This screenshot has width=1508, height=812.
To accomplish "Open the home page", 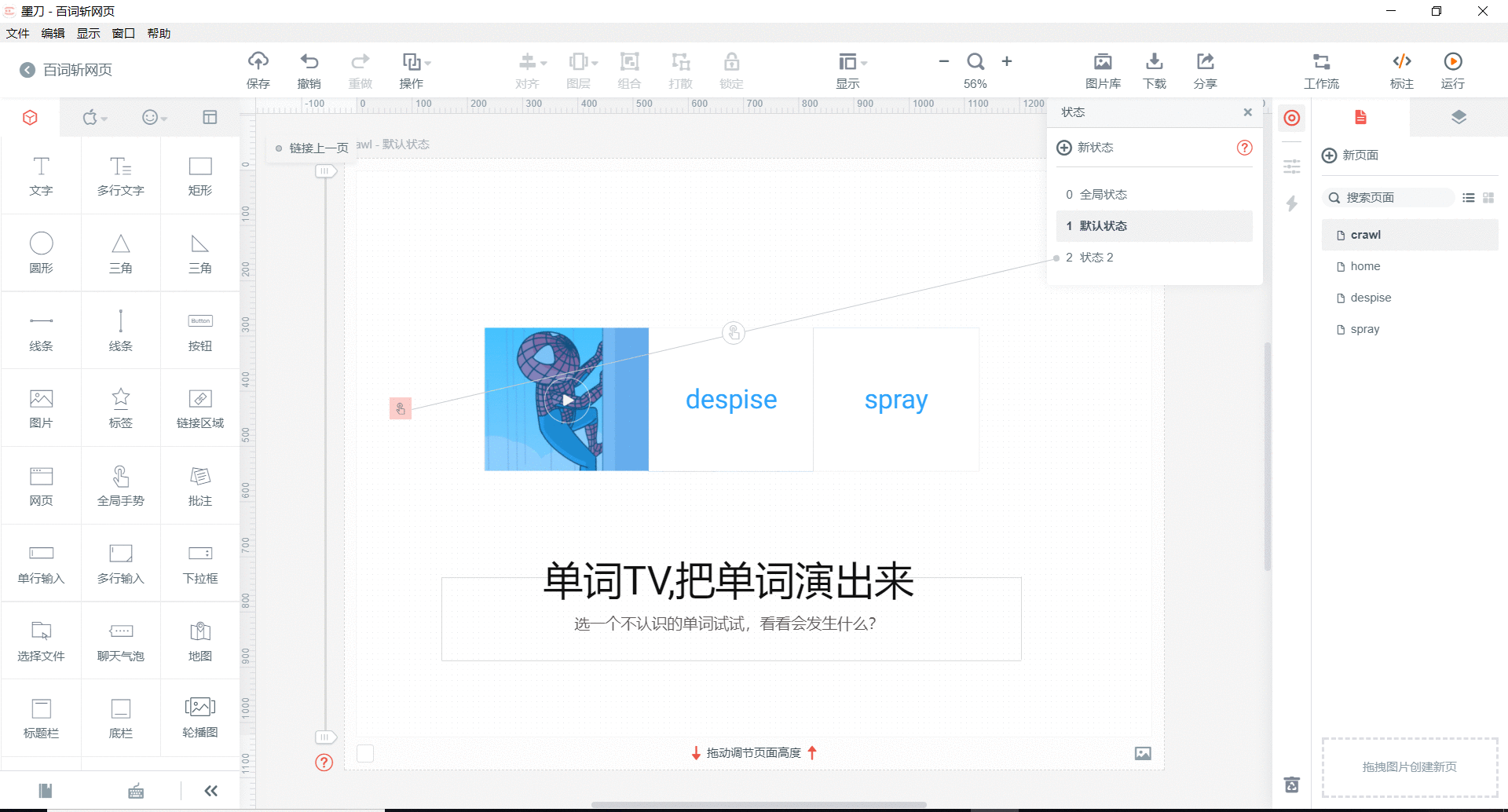I will click(1410, 266).
